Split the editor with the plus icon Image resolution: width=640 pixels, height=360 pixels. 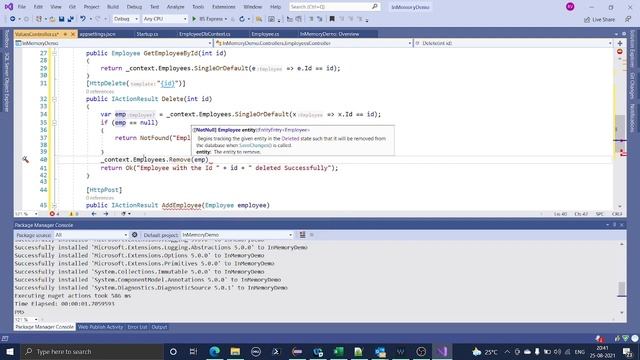(620, 43)
